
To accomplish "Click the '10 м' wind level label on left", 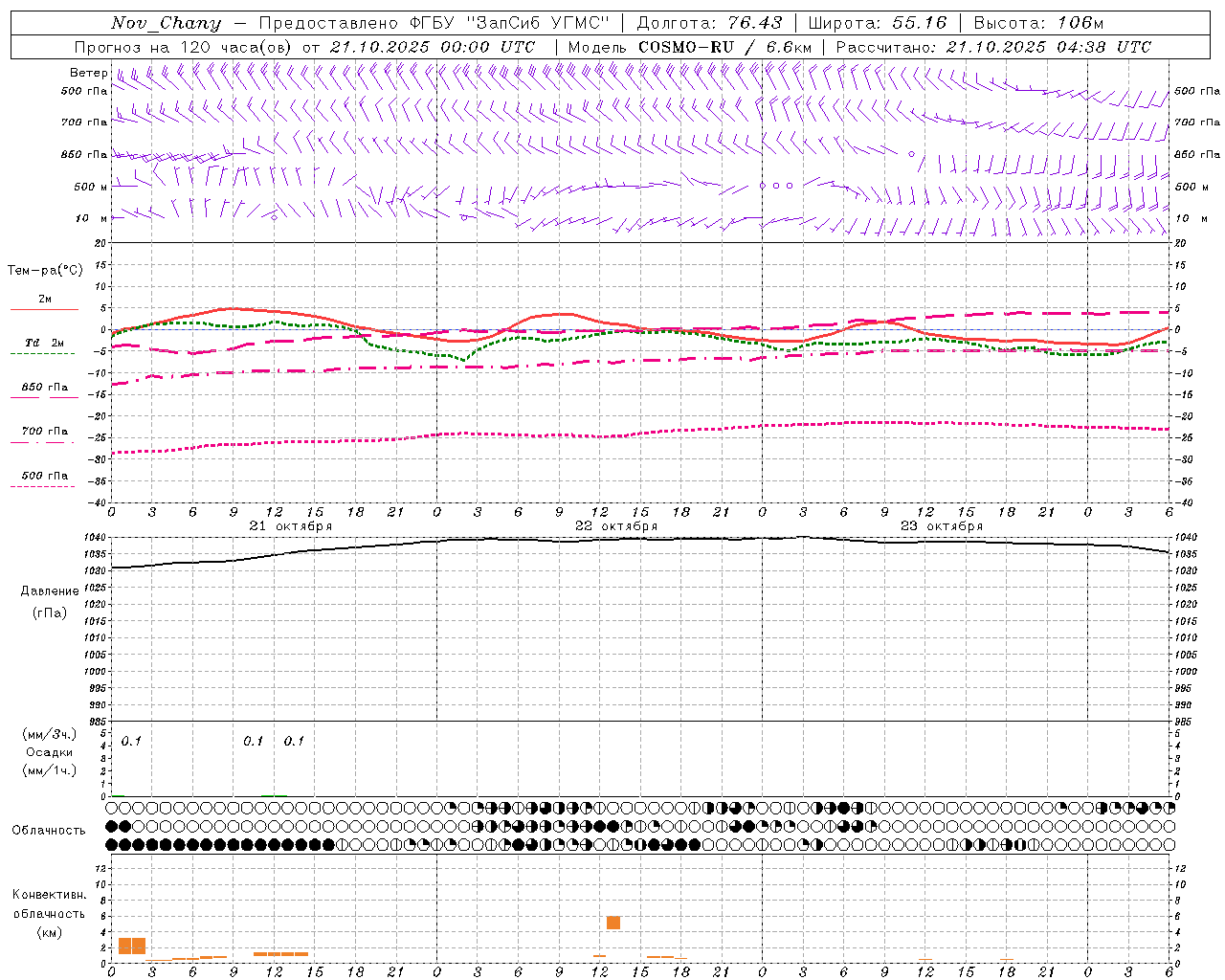I will [91, 218].
